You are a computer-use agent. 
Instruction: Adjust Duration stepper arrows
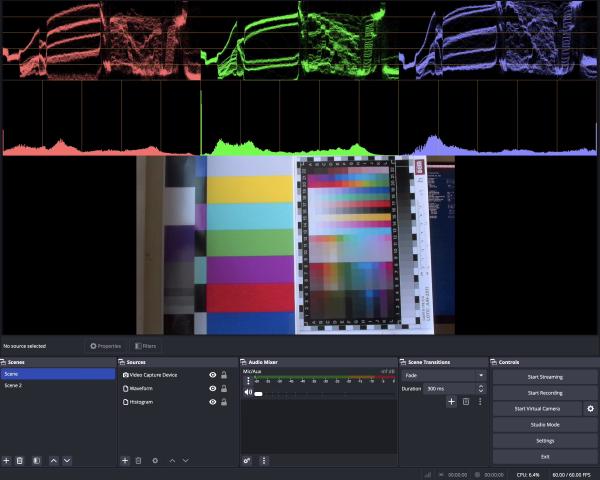click(481, 389)
